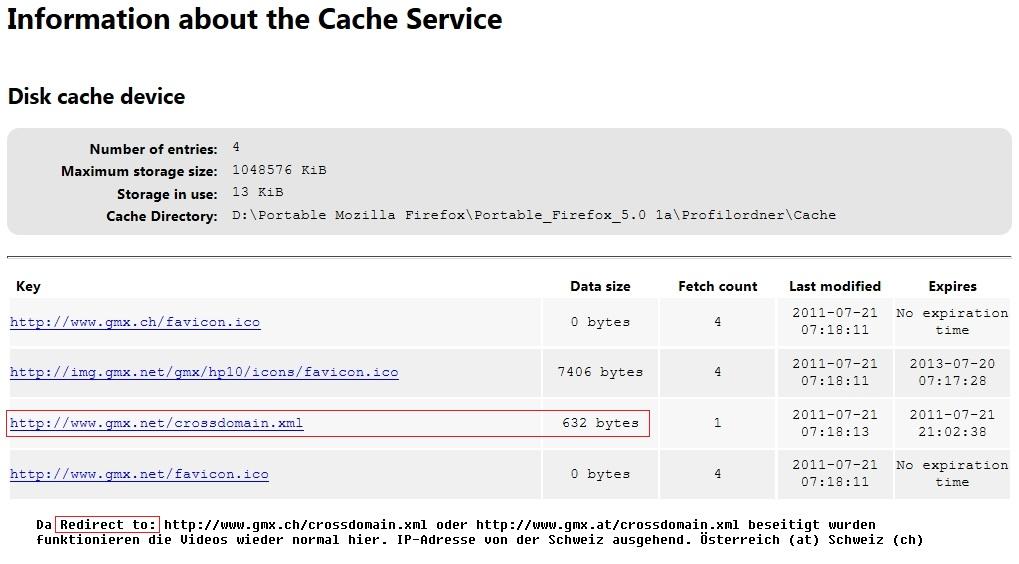
Task: Click the Last modified column header
Action: 834,286
